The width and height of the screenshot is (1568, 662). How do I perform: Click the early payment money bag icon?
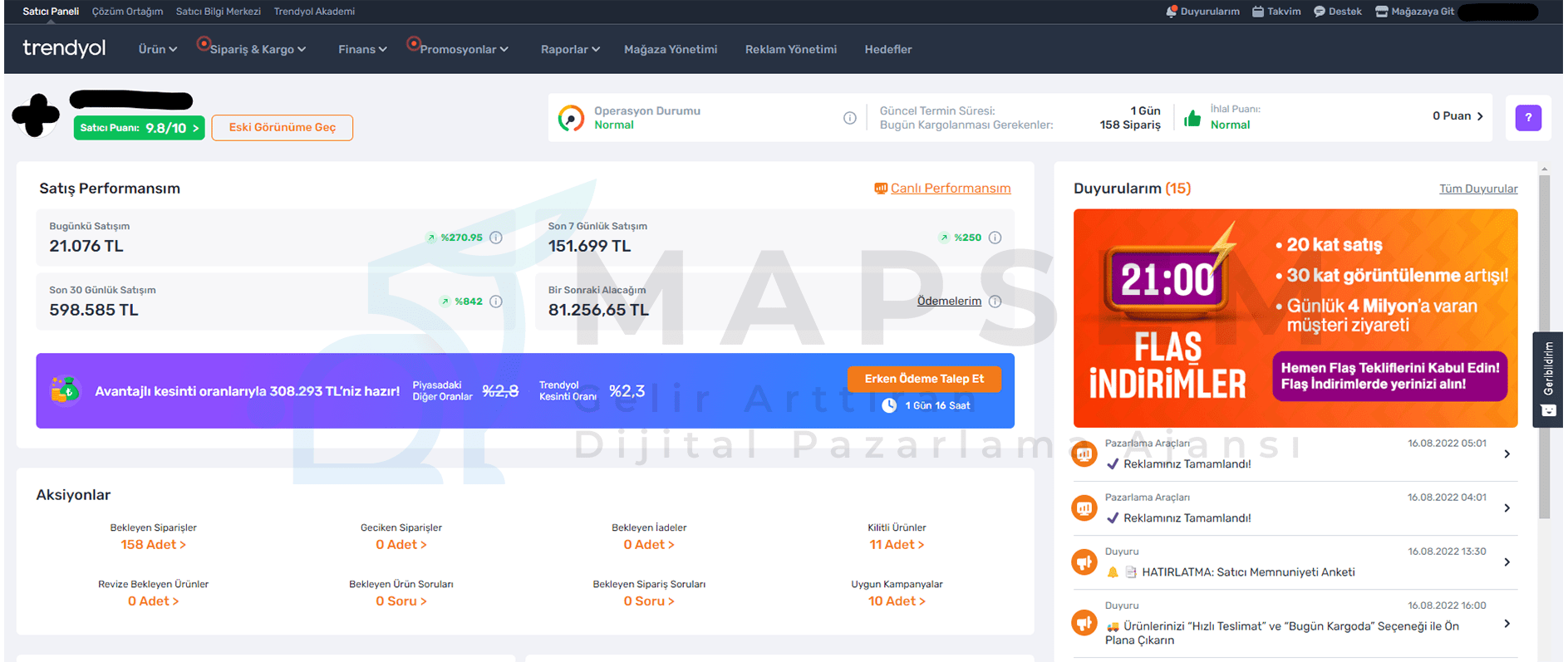click(x=65, y=390)
